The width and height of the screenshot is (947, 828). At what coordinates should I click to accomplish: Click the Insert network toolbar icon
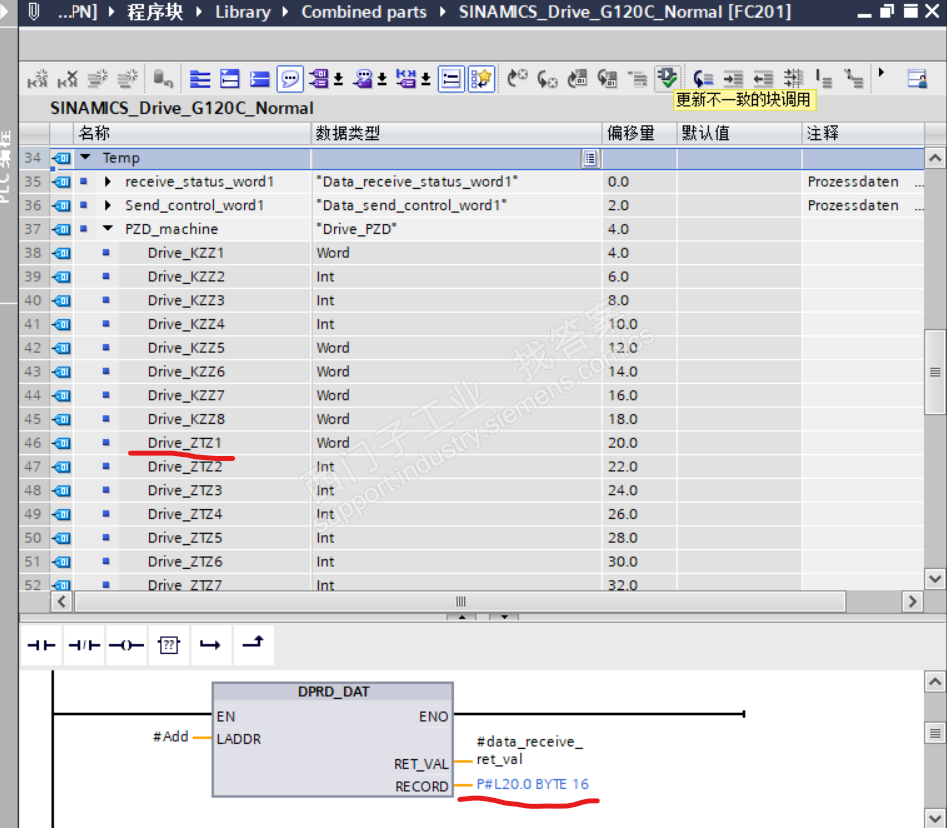click(x=37, y=79)
